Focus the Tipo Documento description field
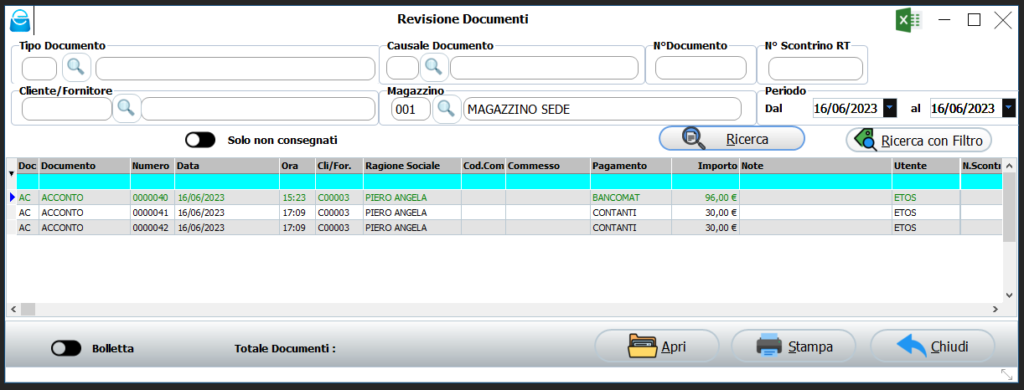Viewport: 1024px width, 390px height. (x=235, y=68)
